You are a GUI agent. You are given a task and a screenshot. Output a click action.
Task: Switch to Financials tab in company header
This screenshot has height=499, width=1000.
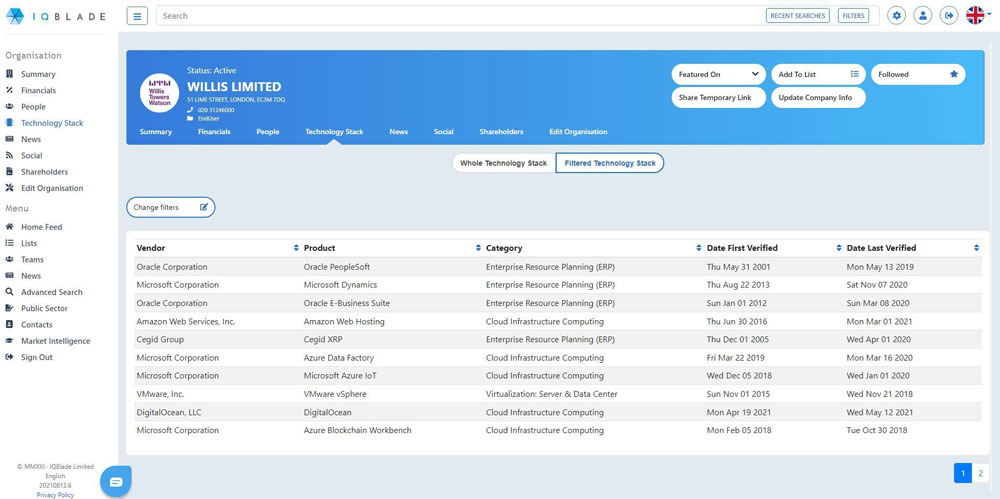[x=214, y=132]
